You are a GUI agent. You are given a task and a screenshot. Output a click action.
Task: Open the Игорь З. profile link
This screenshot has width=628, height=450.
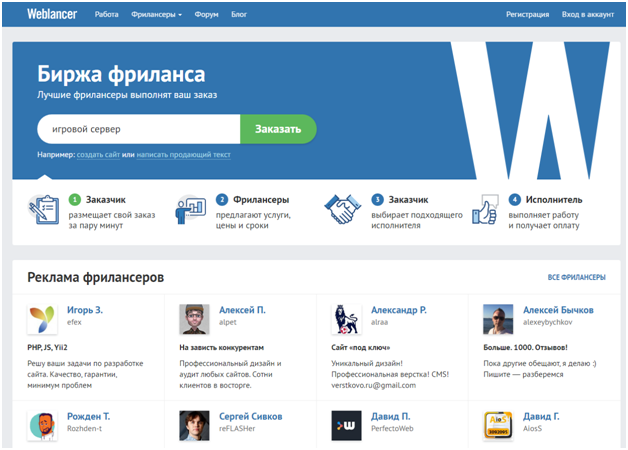85,310
